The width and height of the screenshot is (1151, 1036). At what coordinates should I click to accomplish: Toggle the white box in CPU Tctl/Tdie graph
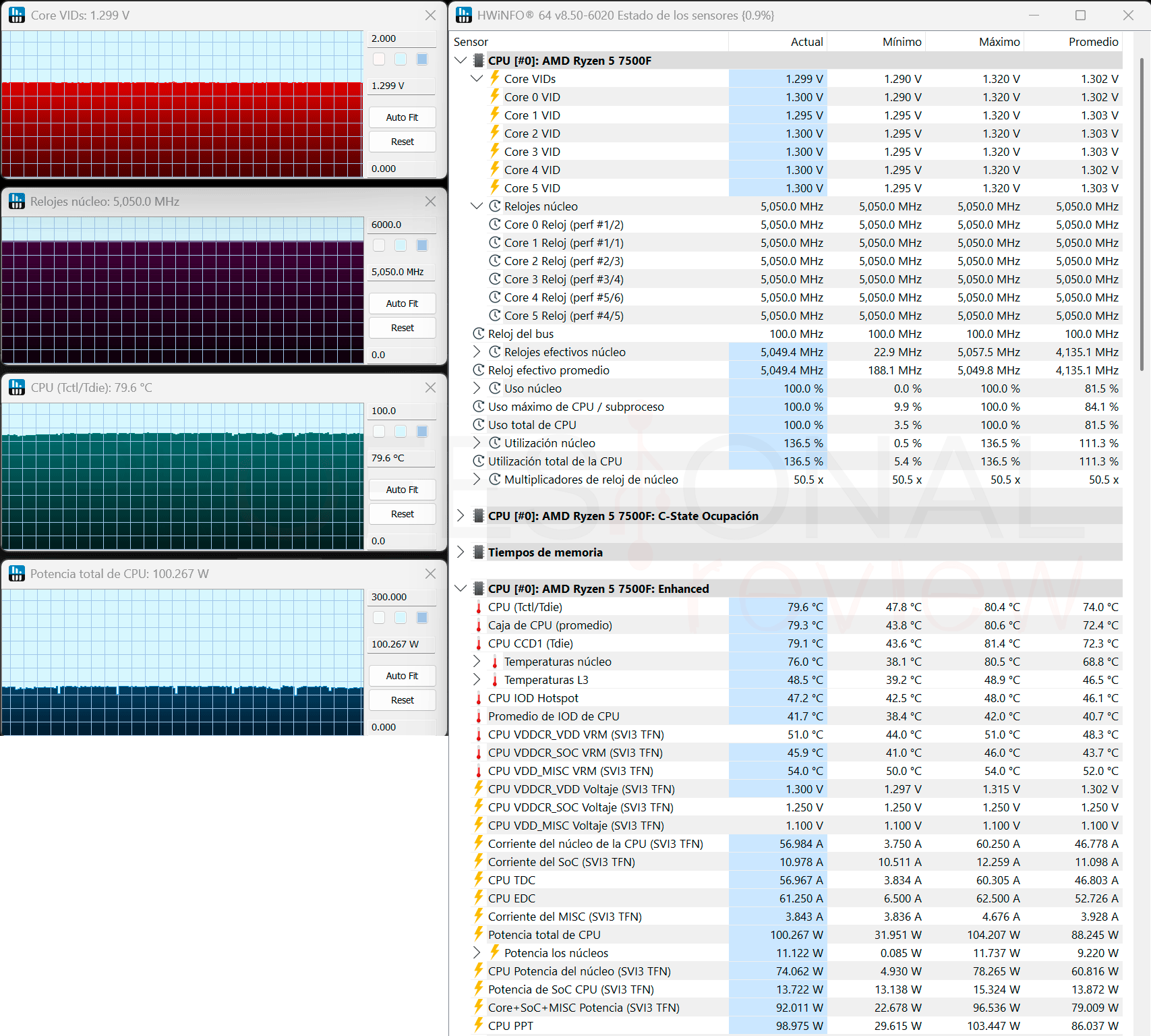coord(379,431)
